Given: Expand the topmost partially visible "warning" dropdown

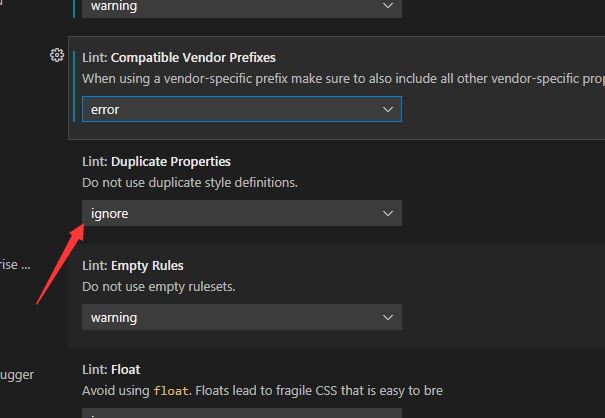Looking at the screenshot, I should (x=240, y=7).
